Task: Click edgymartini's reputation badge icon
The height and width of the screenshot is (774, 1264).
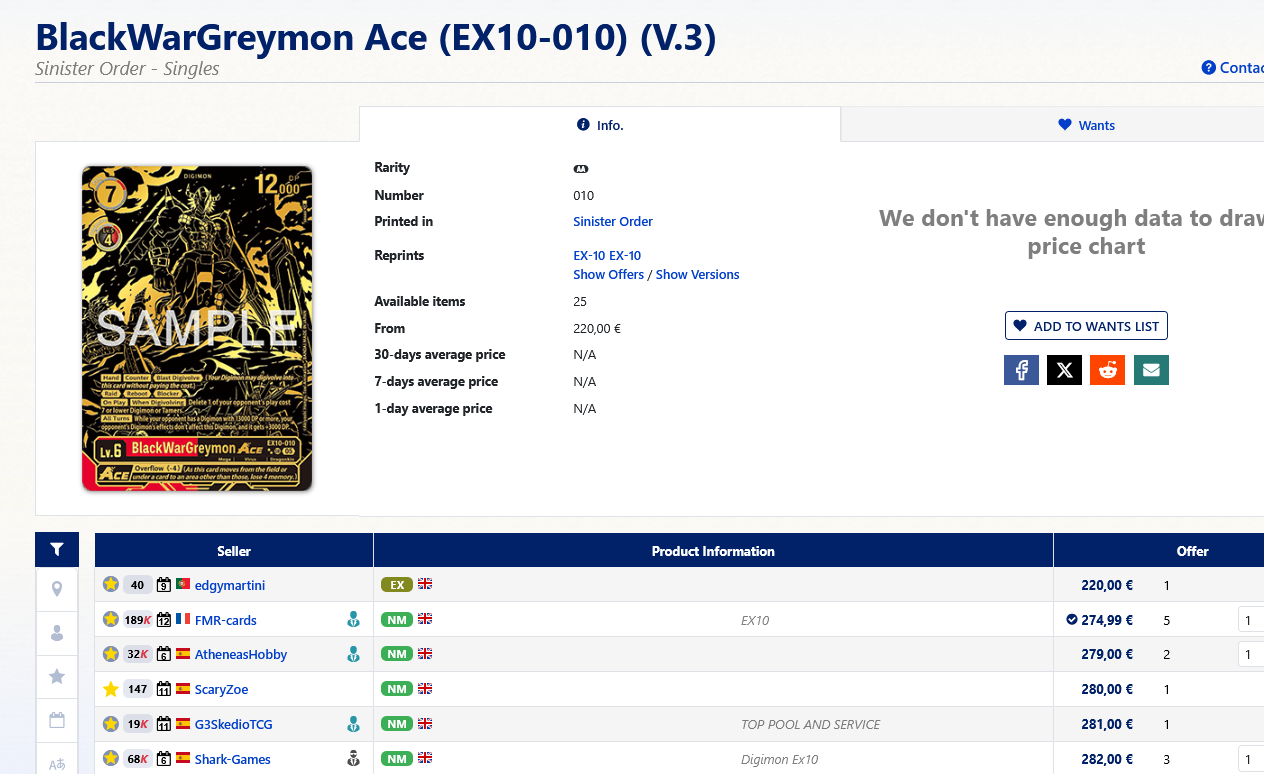Action: click(111, 584)
